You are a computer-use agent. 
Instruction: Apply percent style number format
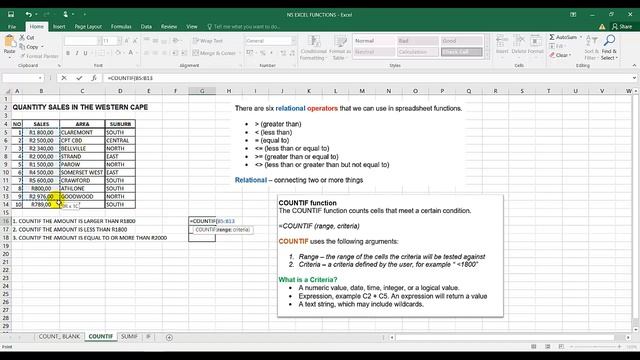263,53
